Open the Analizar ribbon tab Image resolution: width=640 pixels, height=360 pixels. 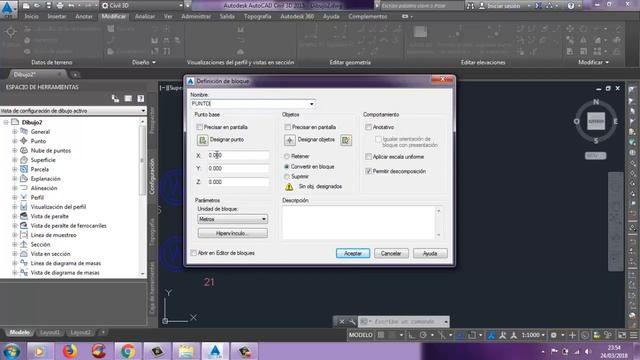(145, 16)
